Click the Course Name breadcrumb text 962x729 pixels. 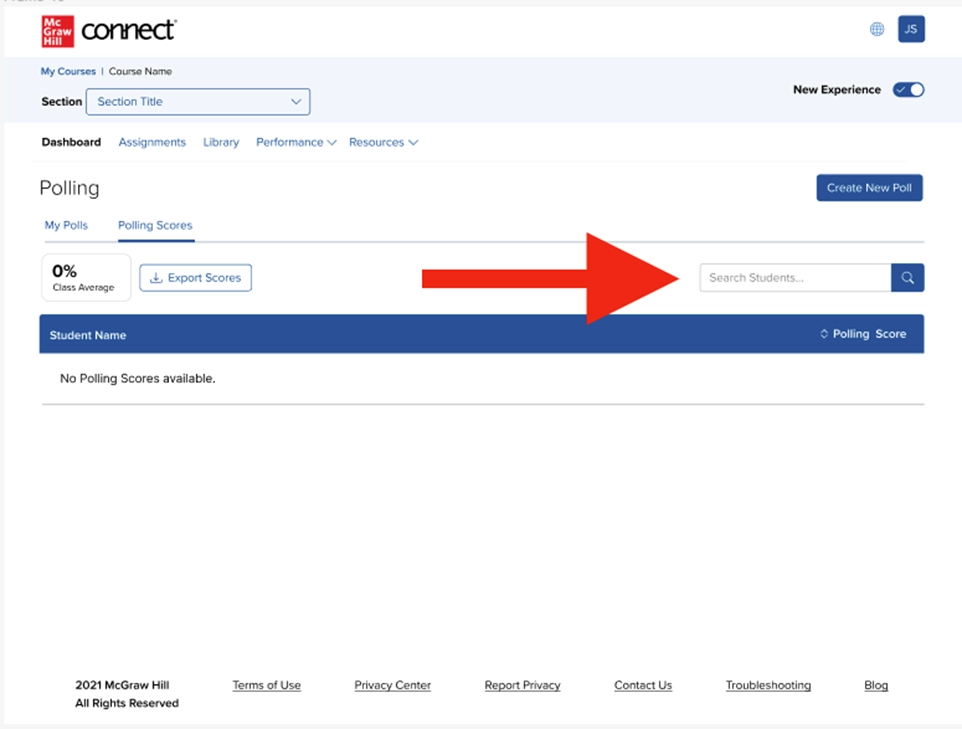coord(140,71)
